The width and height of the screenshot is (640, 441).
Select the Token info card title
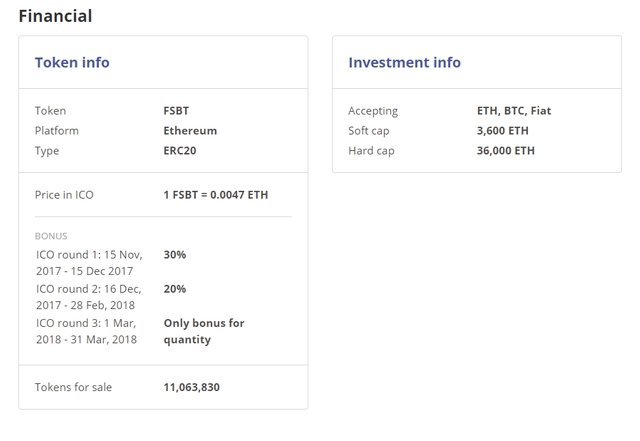point(72,62)
